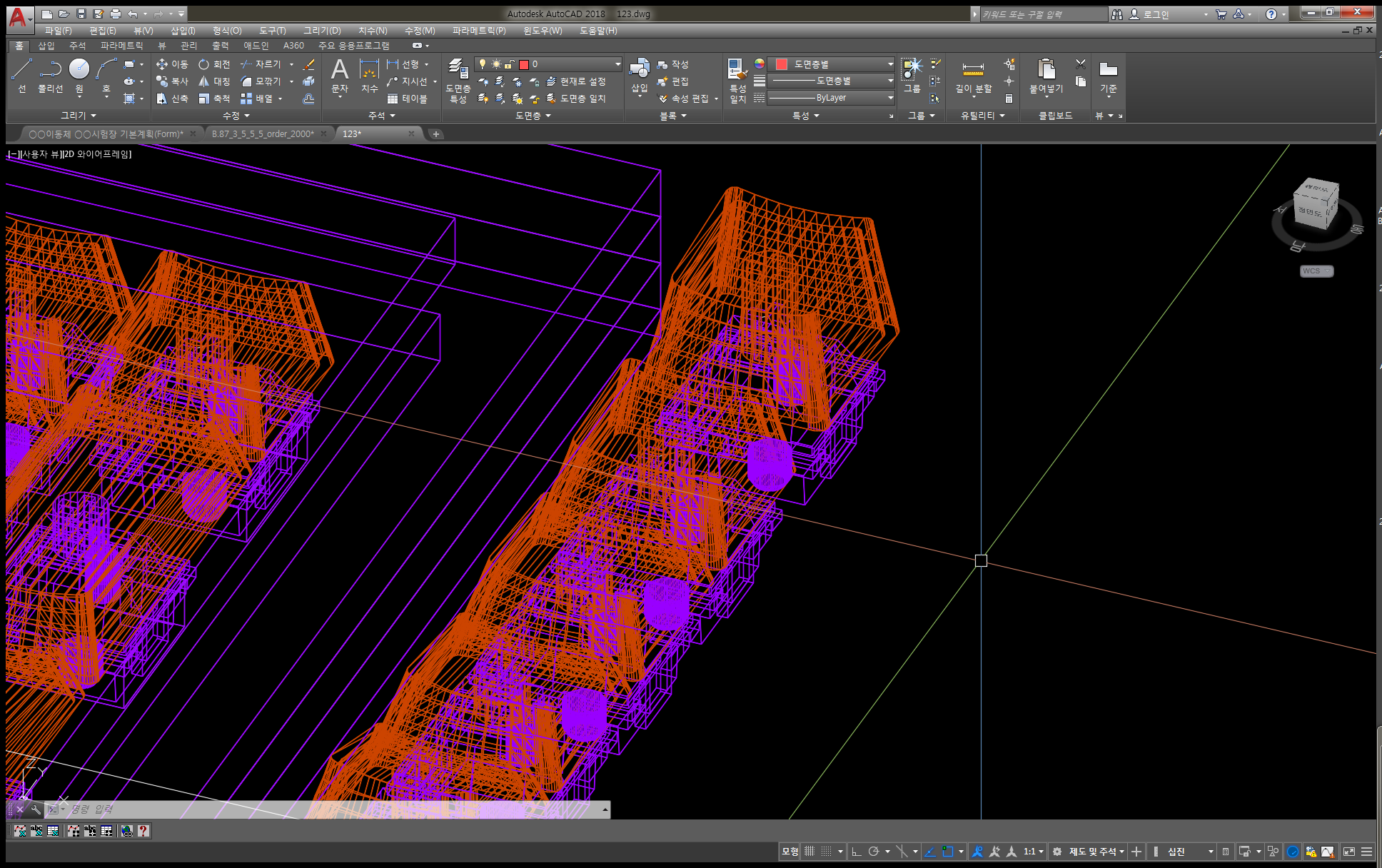Open the ByLayer linetype dropdown

[832, 98]
